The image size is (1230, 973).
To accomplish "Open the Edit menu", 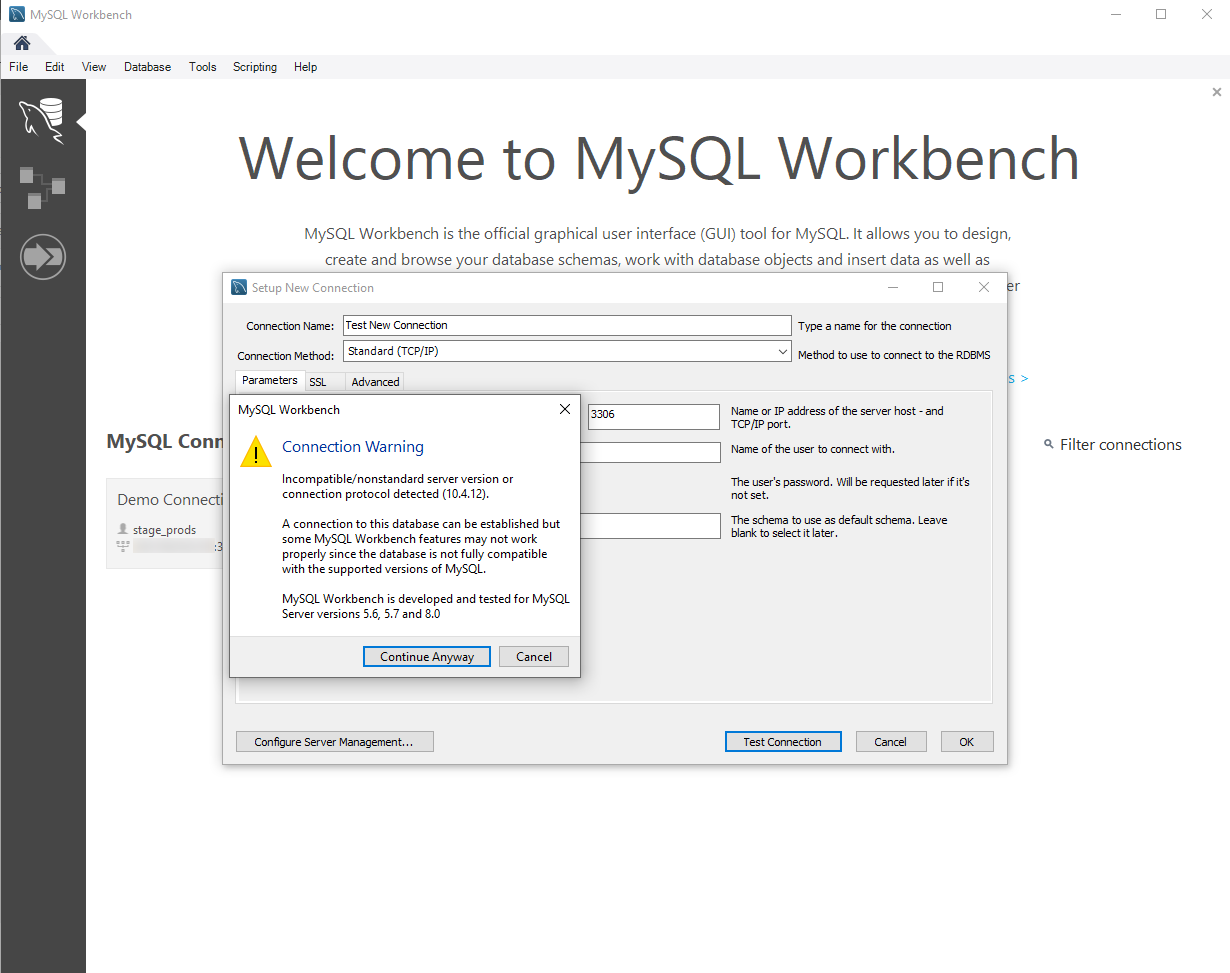I will click(x=54, y=67).
